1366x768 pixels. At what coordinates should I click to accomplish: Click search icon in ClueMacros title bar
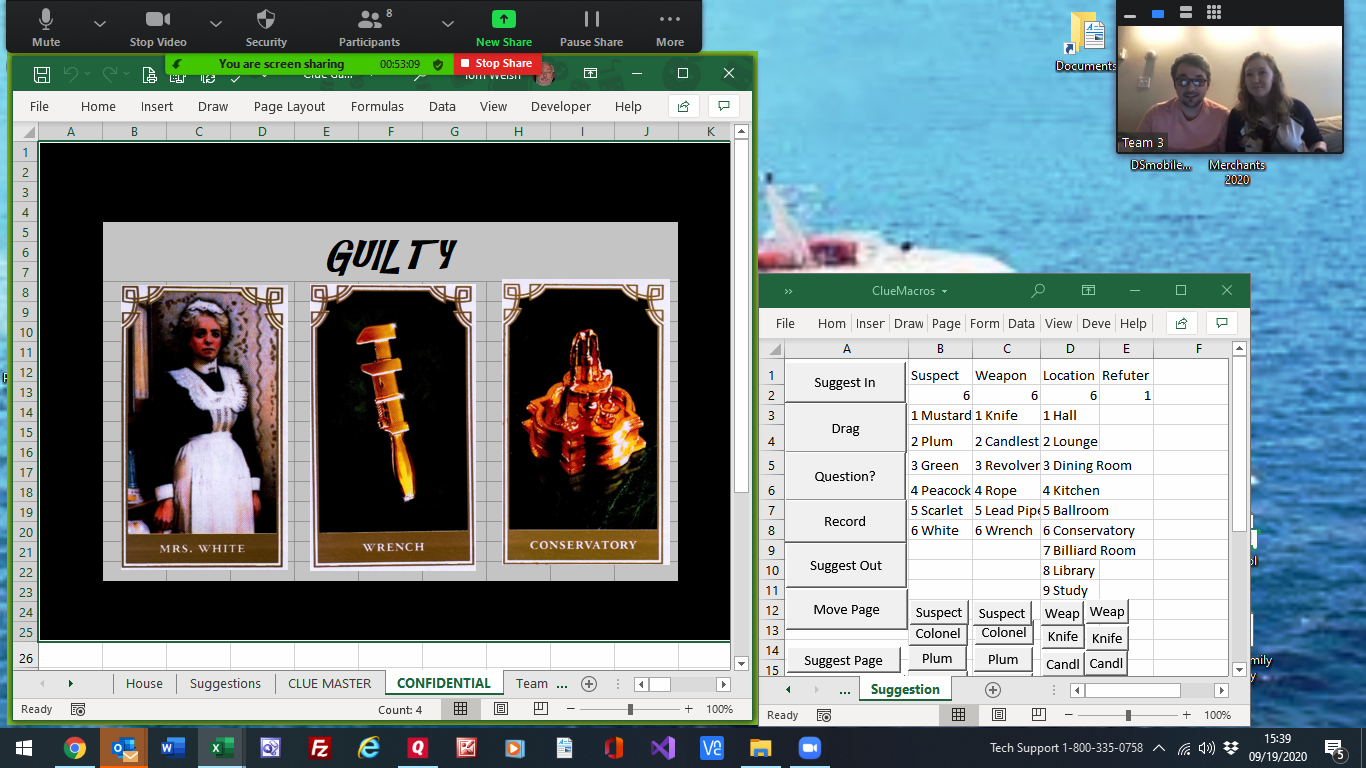(x=1038, y=291)
